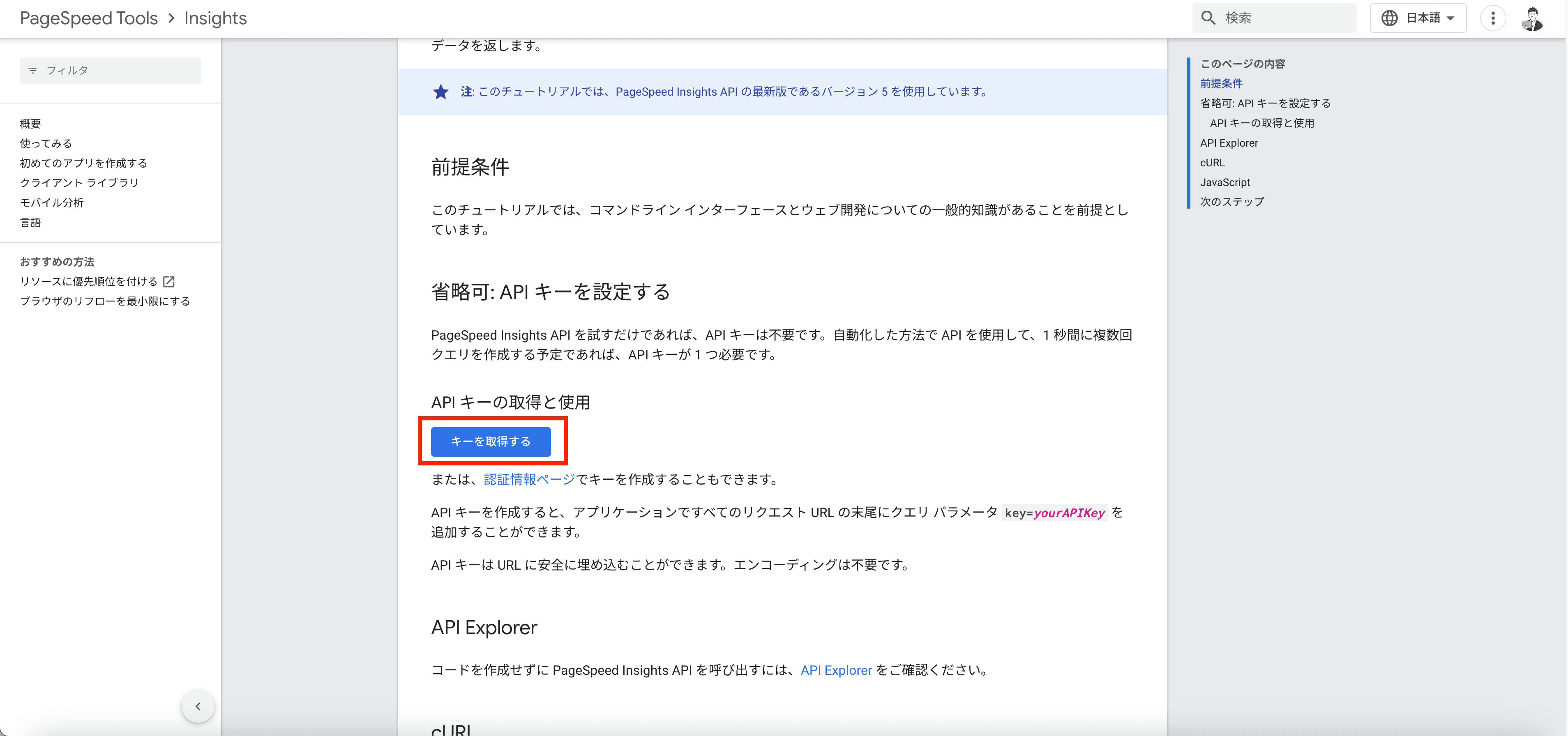Click the キーを取得する button
Screen dimensions: 1568x736
pos(491,442)
